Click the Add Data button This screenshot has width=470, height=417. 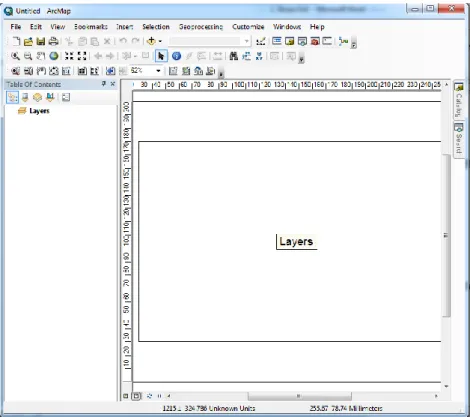[x=151, y=41]
